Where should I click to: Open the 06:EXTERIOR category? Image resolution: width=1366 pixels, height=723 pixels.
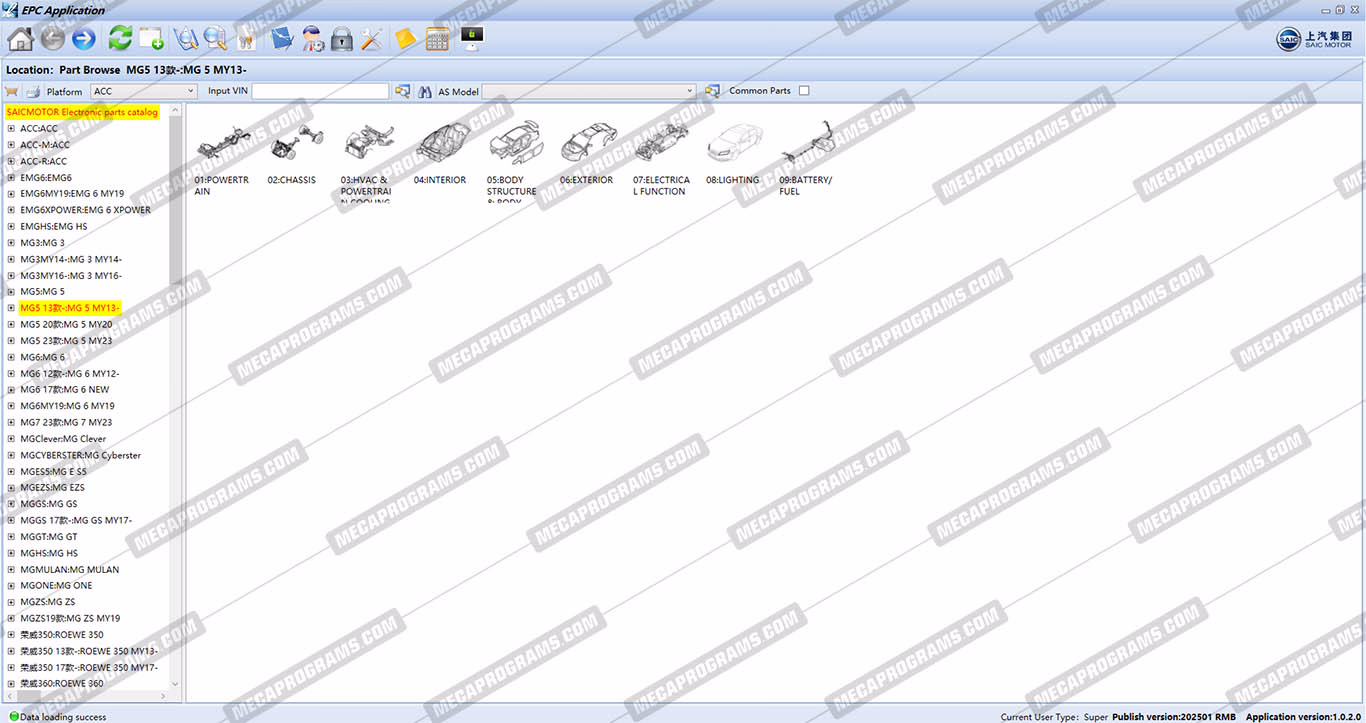[587, 155]
